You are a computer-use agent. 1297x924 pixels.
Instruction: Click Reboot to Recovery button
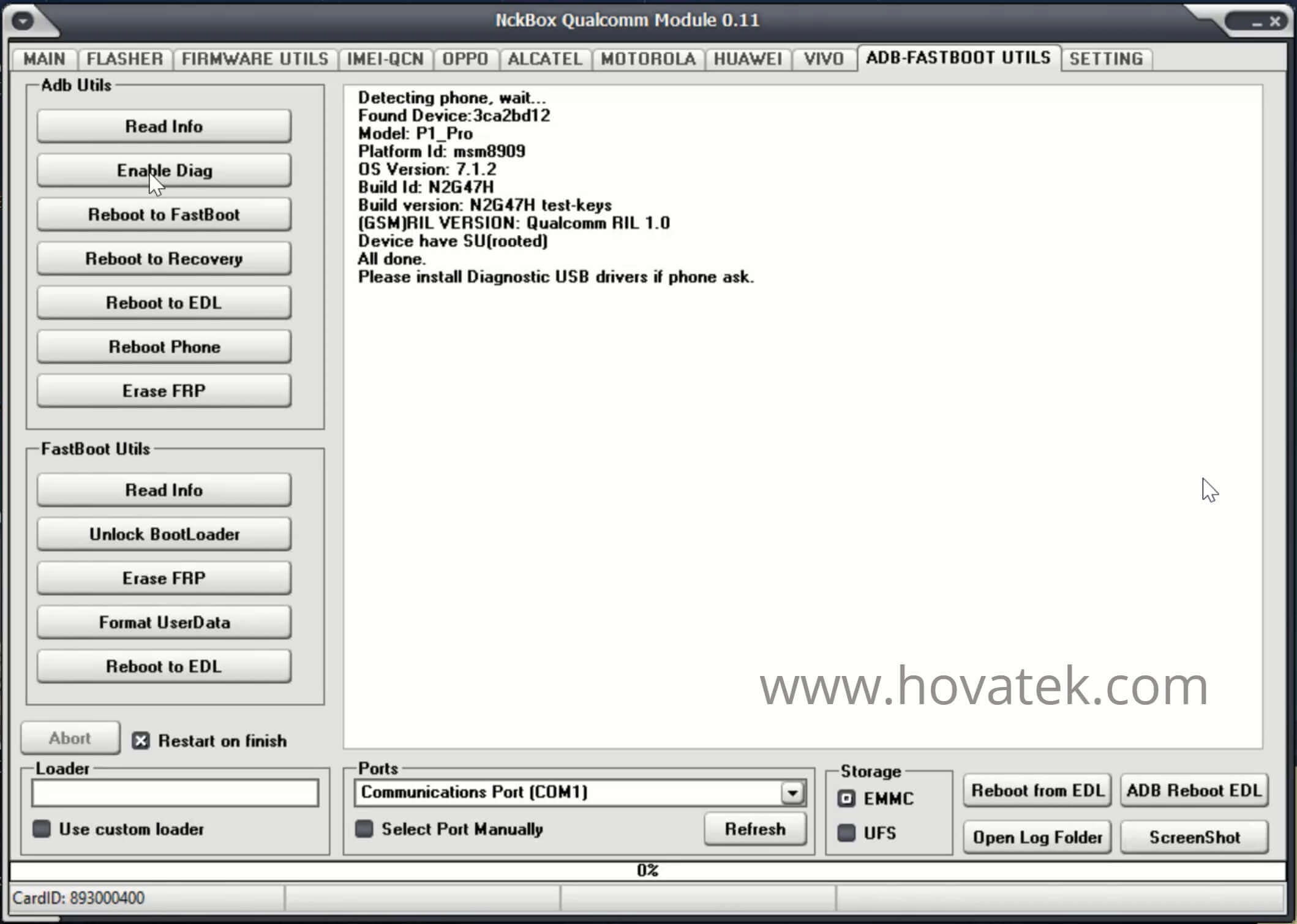pyautogui.click(x=164, y=258)
